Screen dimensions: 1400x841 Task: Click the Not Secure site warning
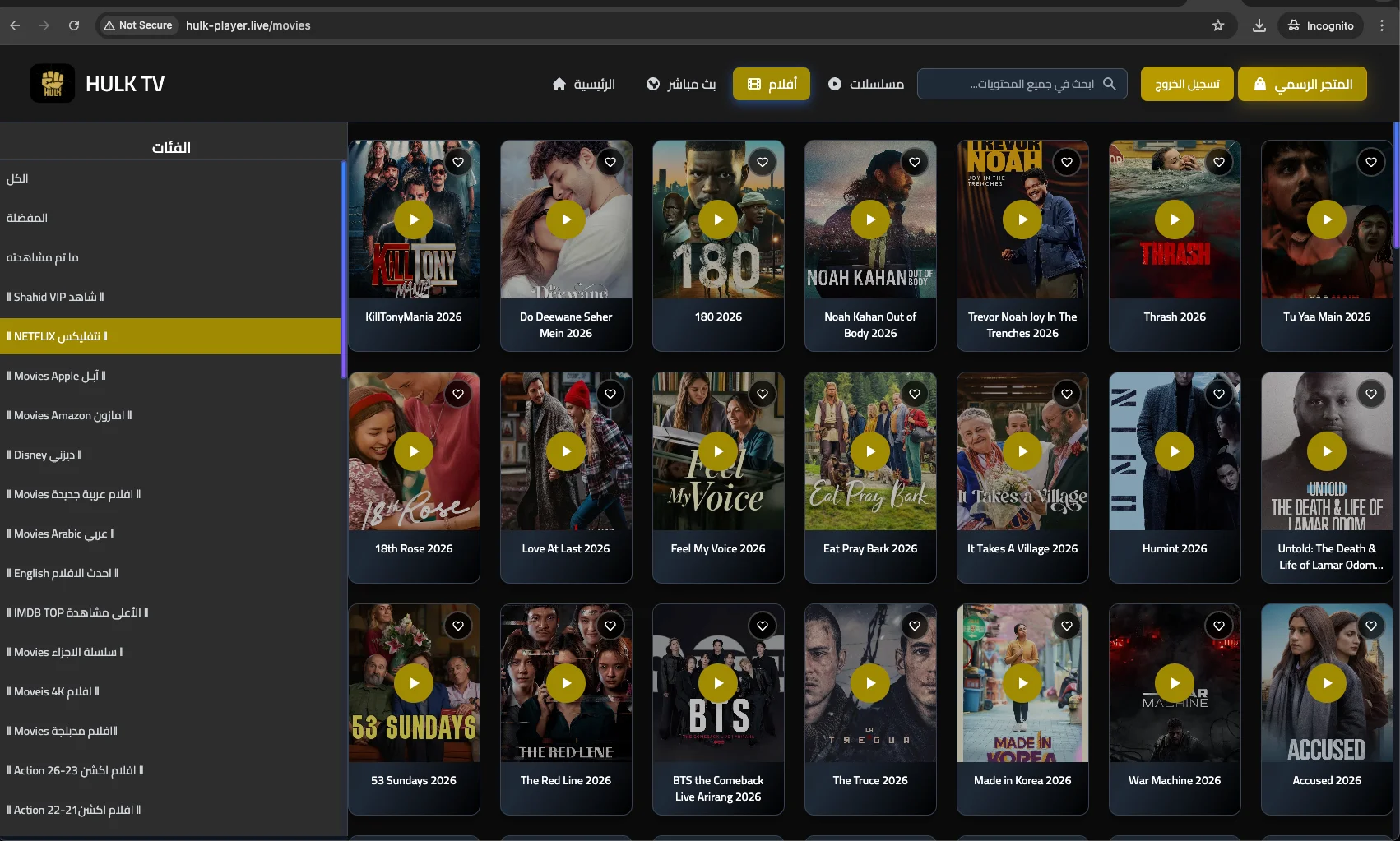138,25
